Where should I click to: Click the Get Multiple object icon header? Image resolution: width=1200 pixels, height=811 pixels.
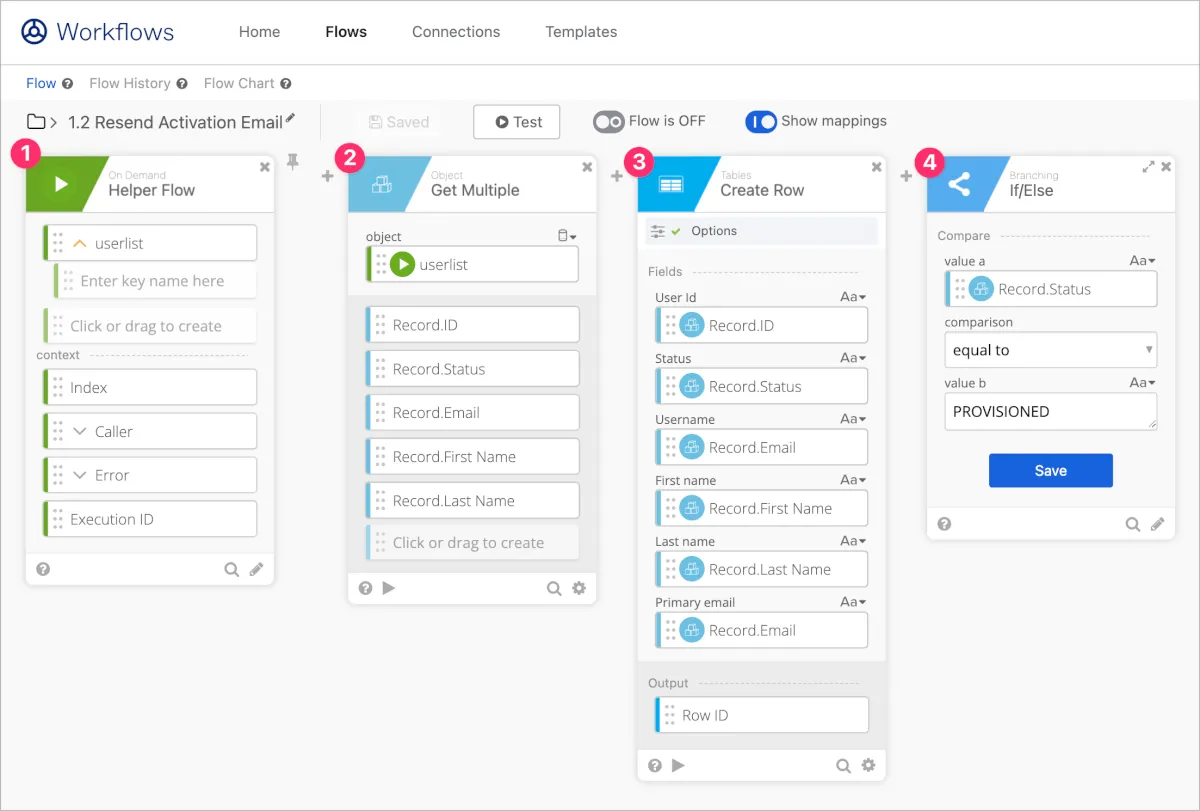382,184
